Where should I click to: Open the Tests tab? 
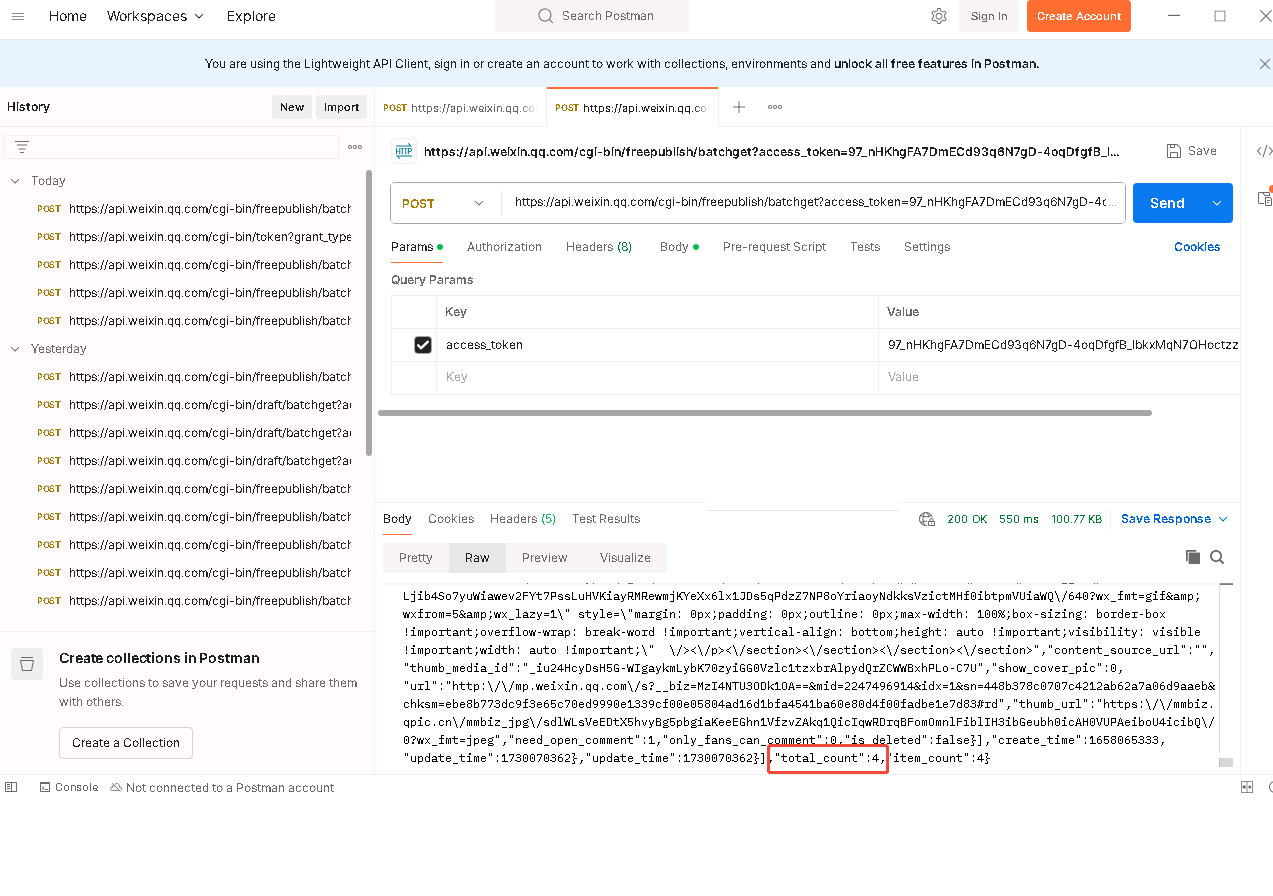pos(865,247)
